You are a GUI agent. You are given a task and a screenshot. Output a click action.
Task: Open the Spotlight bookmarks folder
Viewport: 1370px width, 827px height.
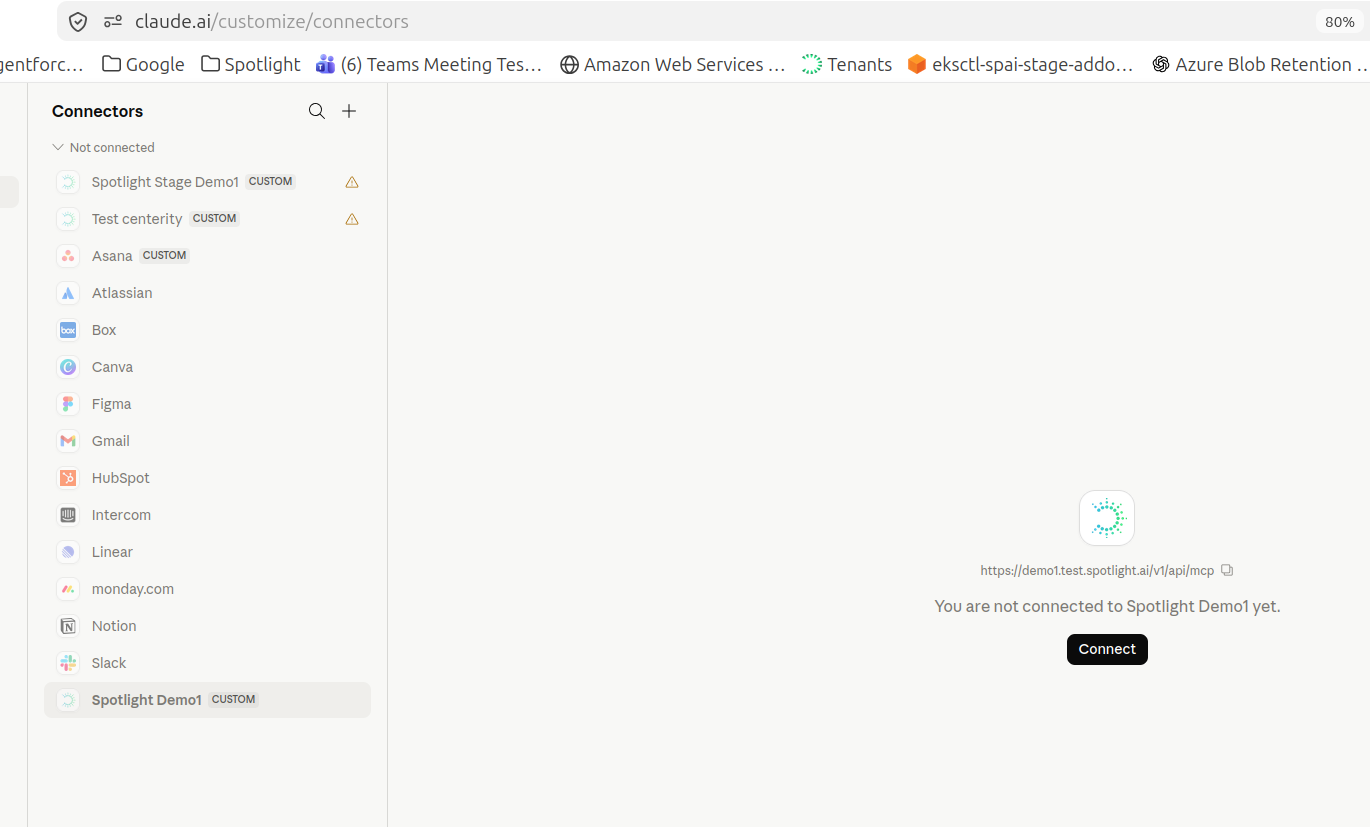click(x=250, y=64)
